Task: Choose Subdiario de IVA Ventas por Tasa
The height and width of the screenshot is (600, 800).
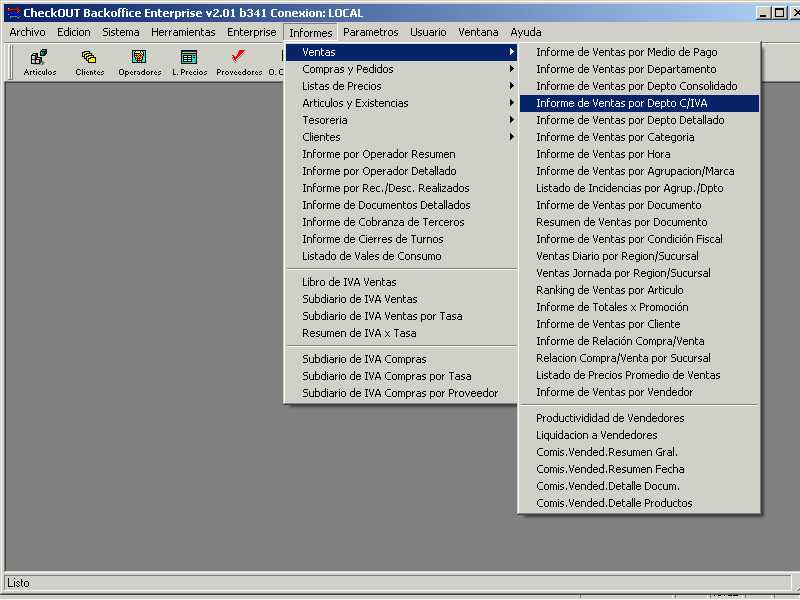Action: [401, 316]
